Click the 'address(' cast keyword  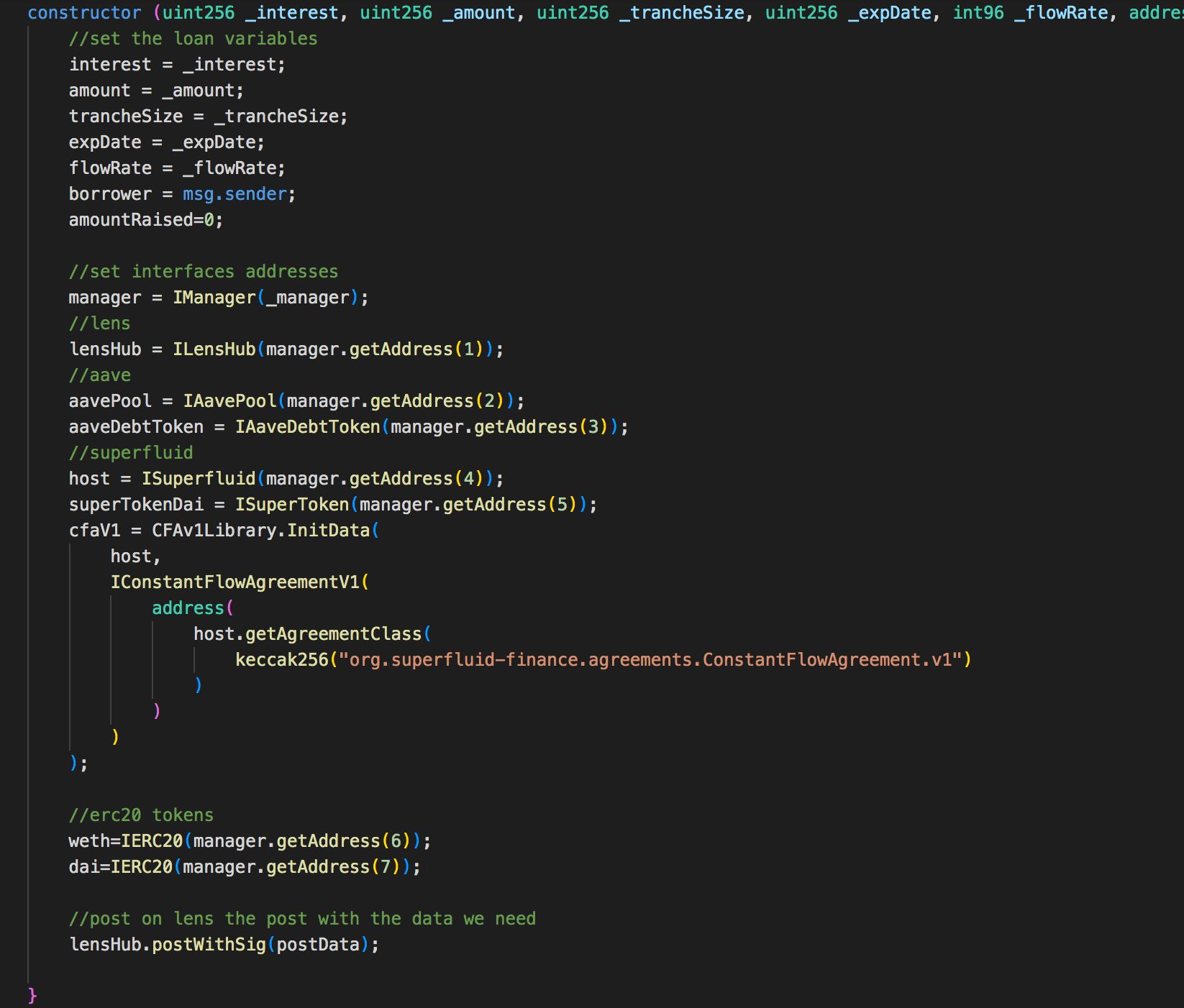[193, 608]
